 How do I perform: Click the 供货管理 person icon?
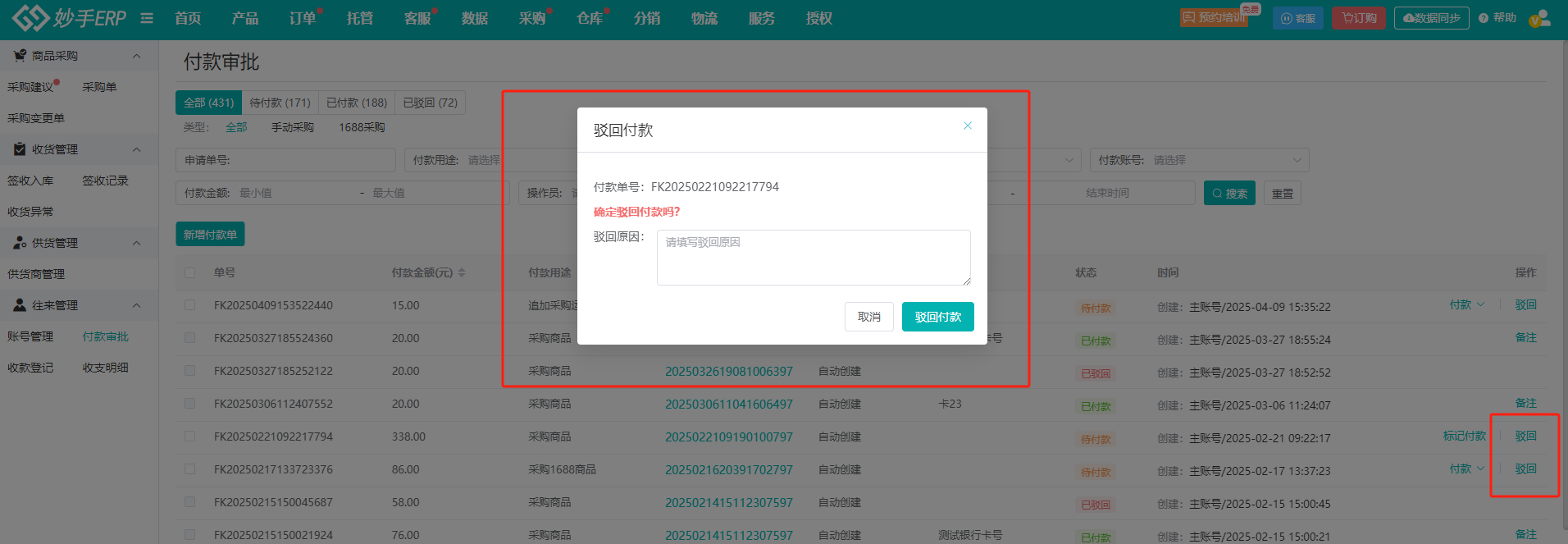(x=20, y=243)
